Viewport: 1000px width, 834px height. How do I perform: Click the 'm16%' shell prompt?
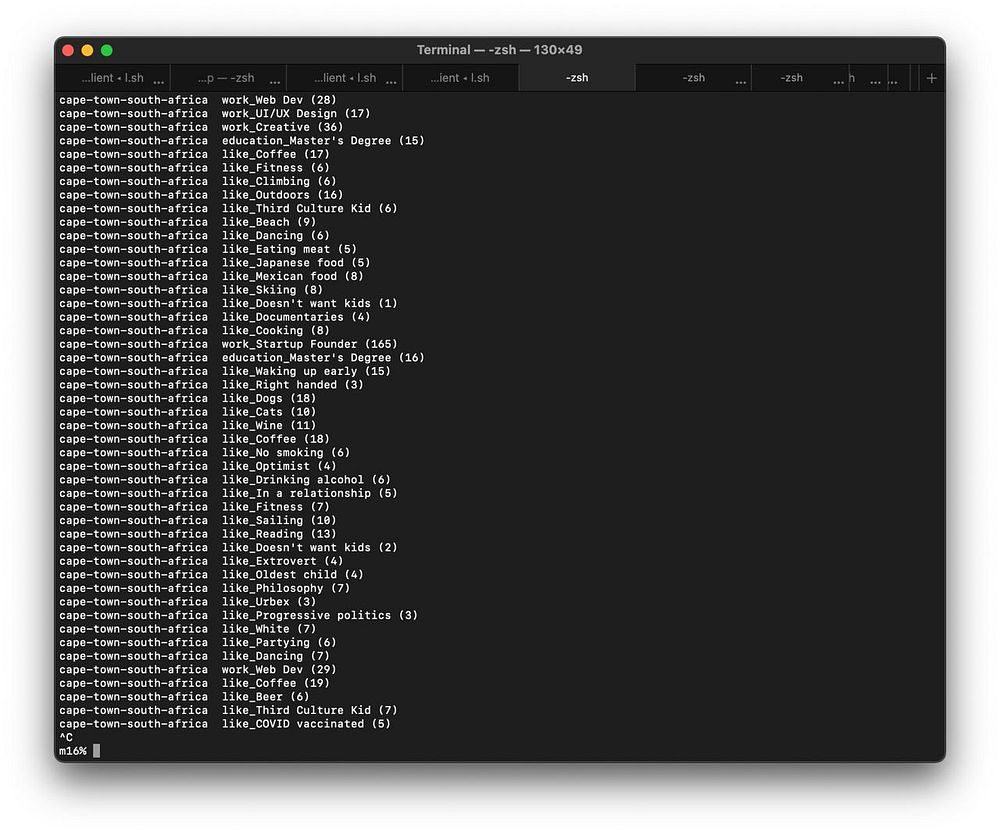(x=73, y=750)
